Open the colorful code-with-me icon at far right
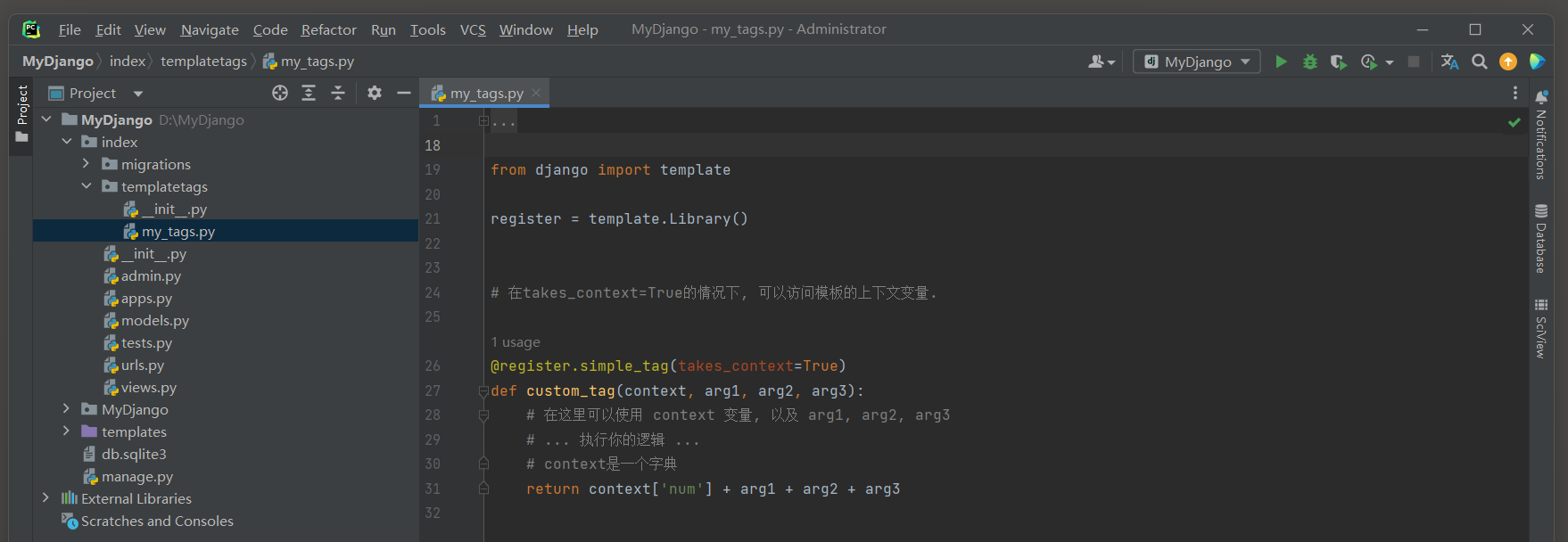 [x=1536, y=62]
